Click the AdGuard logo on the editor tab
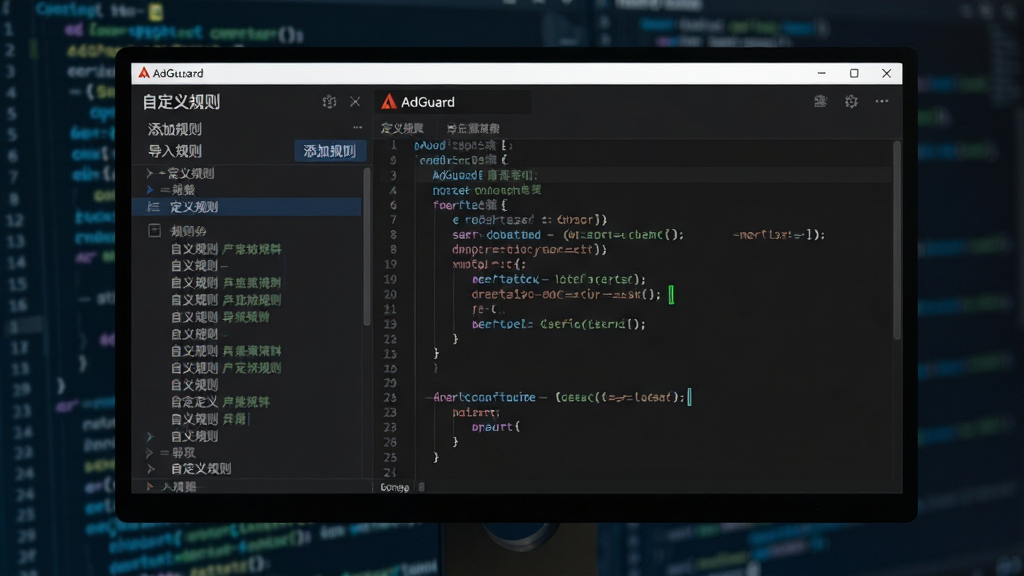The height and width of the screenshot is (576, 1024). tap(389, 101)
